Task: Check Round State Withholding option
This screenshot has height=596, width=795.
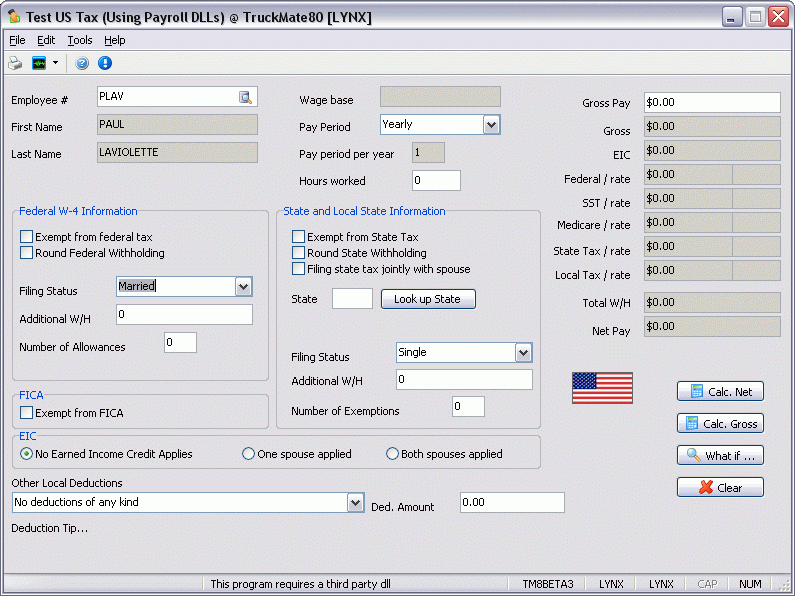Action: (298, 253)
